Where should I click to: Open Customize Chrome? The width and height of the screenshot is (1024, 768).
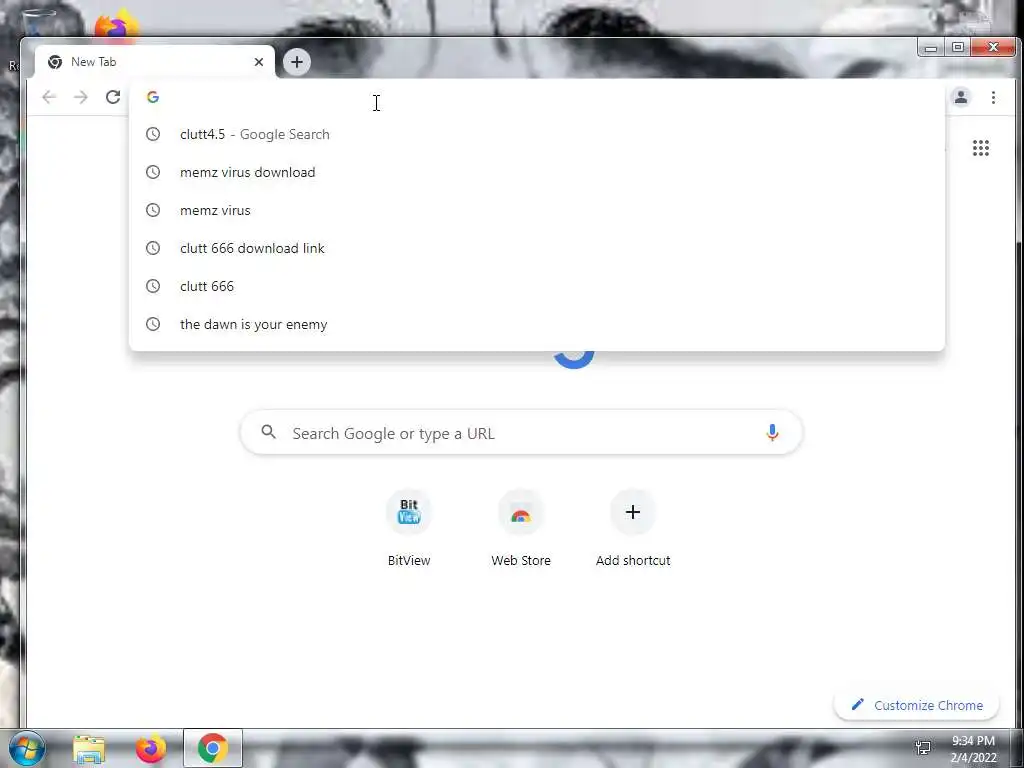[917, 705]
